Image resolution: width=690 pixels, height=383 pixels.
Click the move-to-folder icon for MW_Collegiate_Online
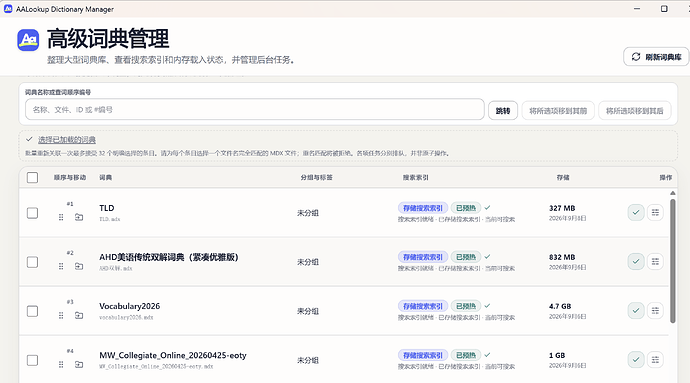tap(79, 365)
